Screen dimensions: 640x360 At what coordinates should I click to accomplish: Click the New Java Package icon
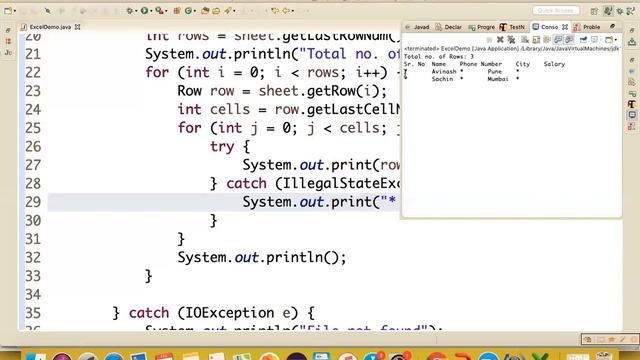click(x=177, y=11)
